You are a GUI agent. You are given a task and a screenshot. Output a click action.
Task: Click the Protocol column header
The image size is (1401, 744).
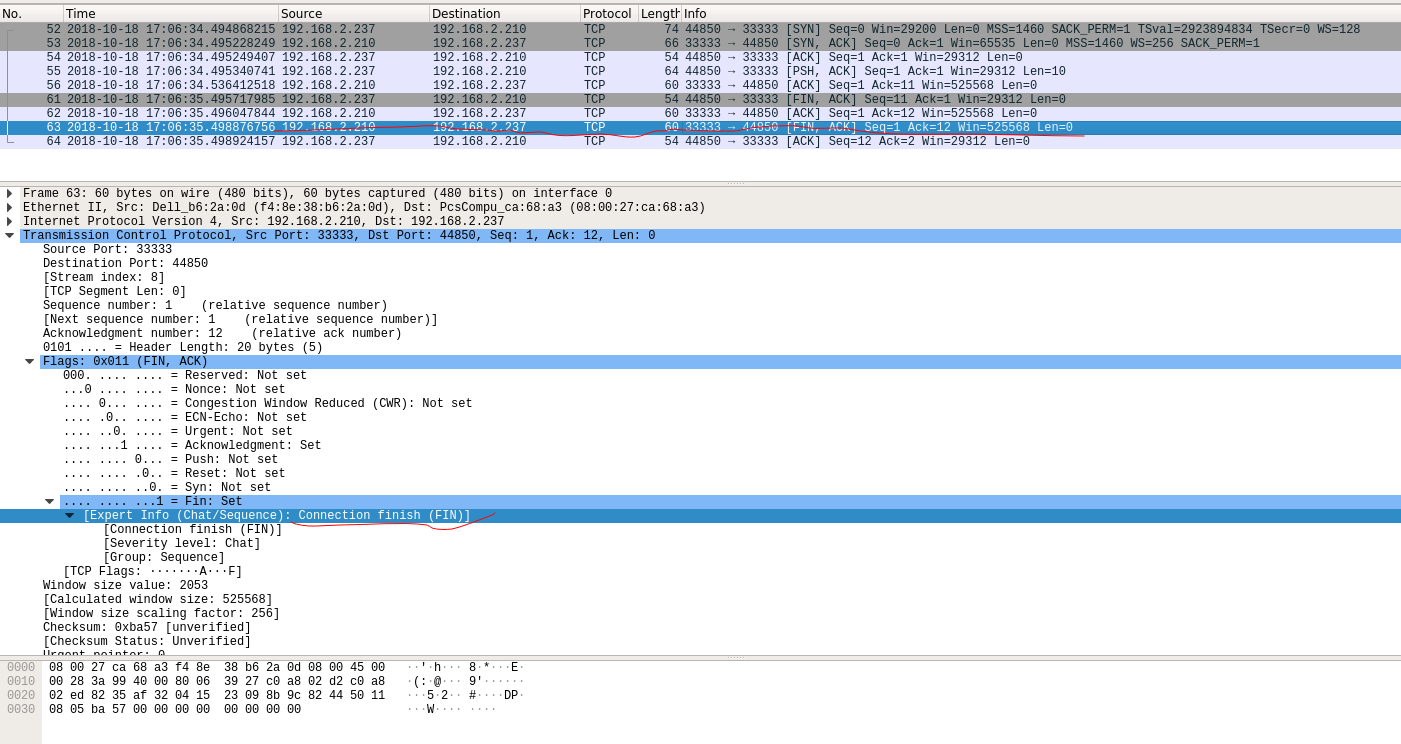[x=609, y=14]
